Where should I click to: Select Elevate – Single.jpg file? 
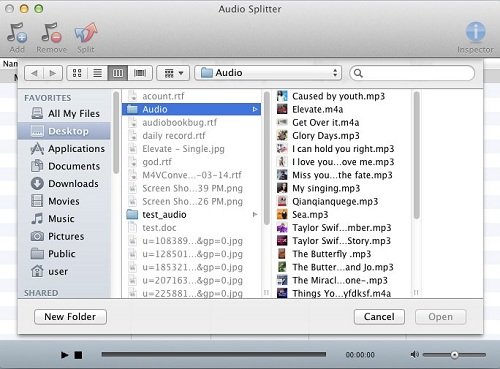coord(191,149)
